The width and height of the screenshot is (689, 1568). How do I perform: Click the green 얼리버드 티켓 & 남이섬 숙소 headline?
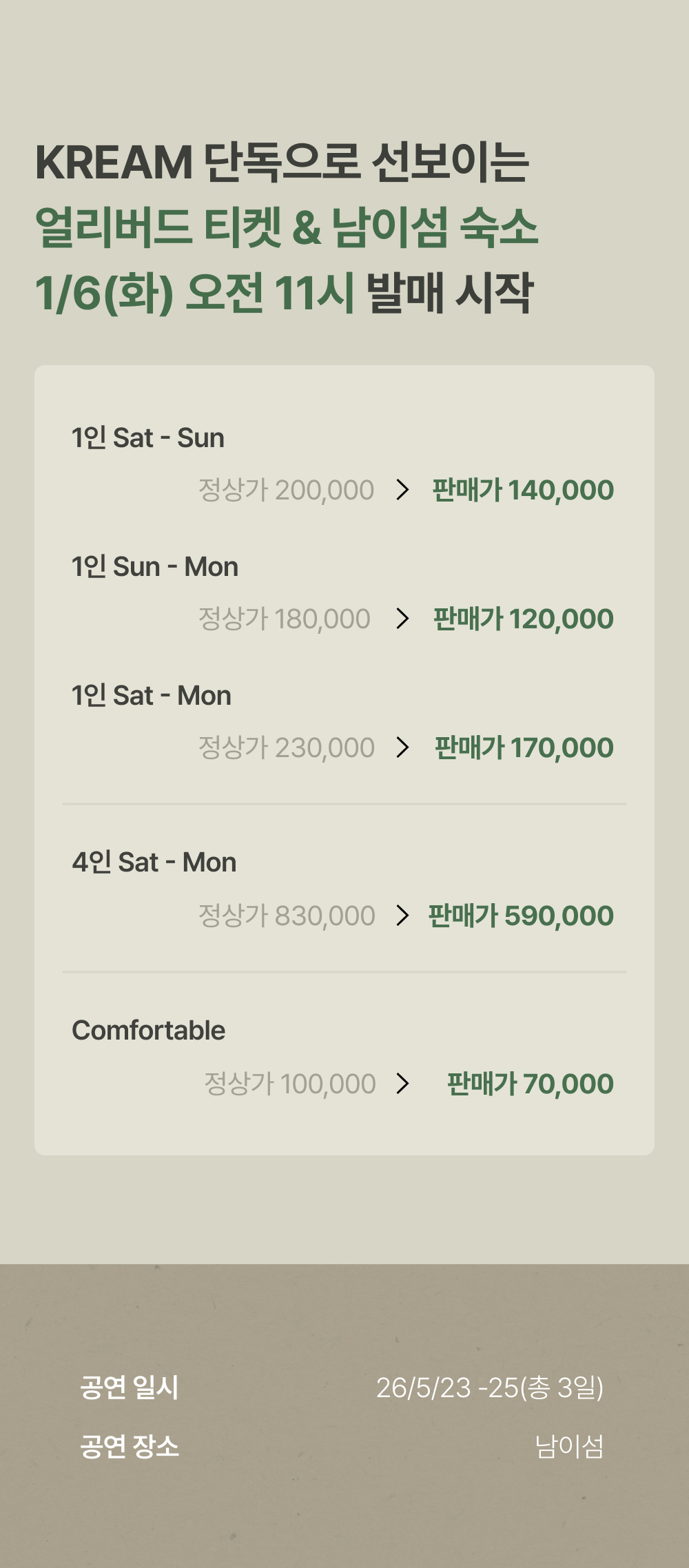pos(287,227)
